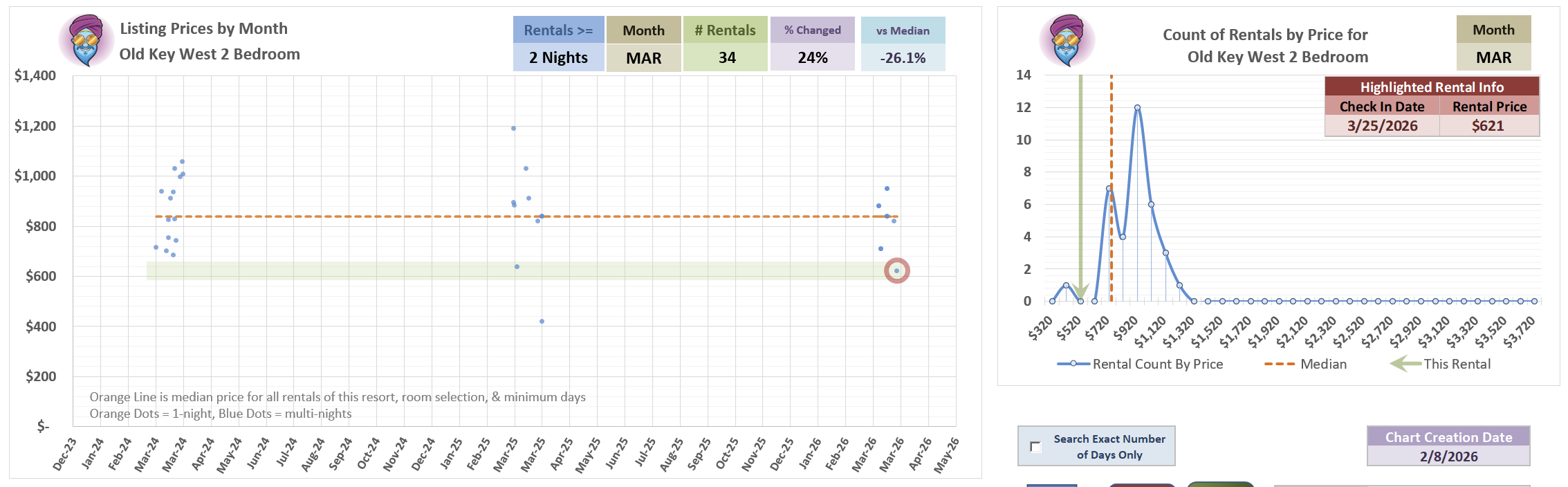Click the genie logo in Listing Prices chart
The image size is (1568, 487).
point(86,40)
